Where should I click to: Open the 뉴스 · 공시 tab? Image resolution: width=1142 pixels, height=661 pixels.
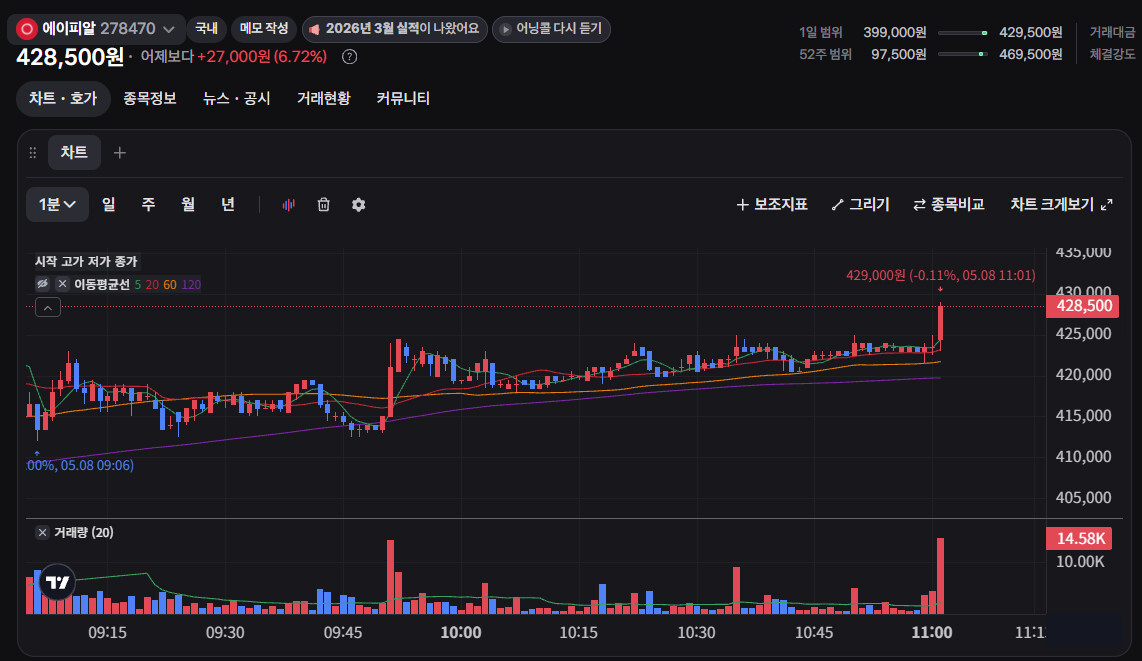click(237, 98)
